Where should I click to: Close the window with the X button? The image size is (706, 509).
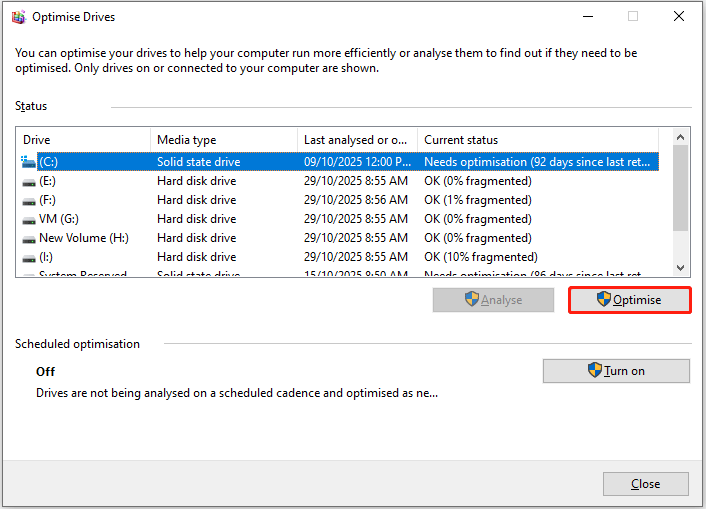[x=679, y=17]
